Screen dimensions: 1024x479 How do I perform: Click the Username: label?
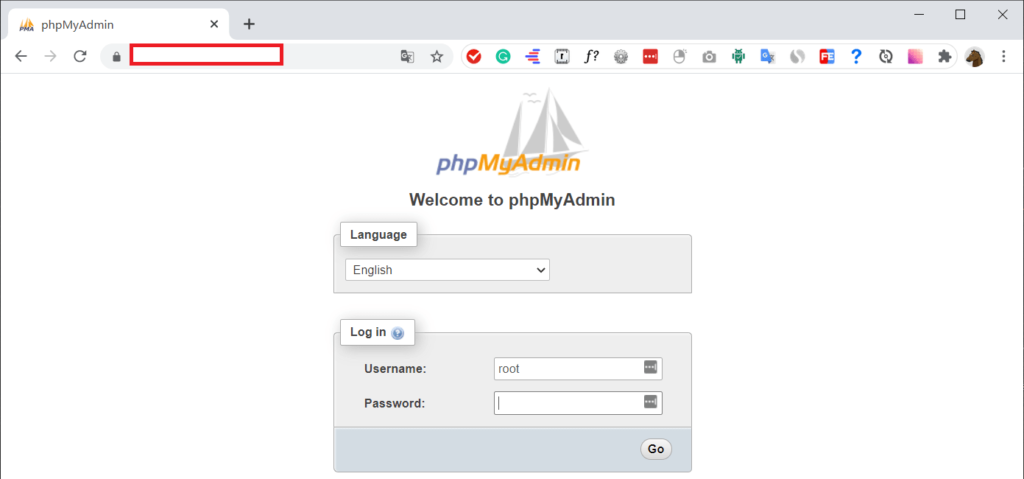pos(395,369)
